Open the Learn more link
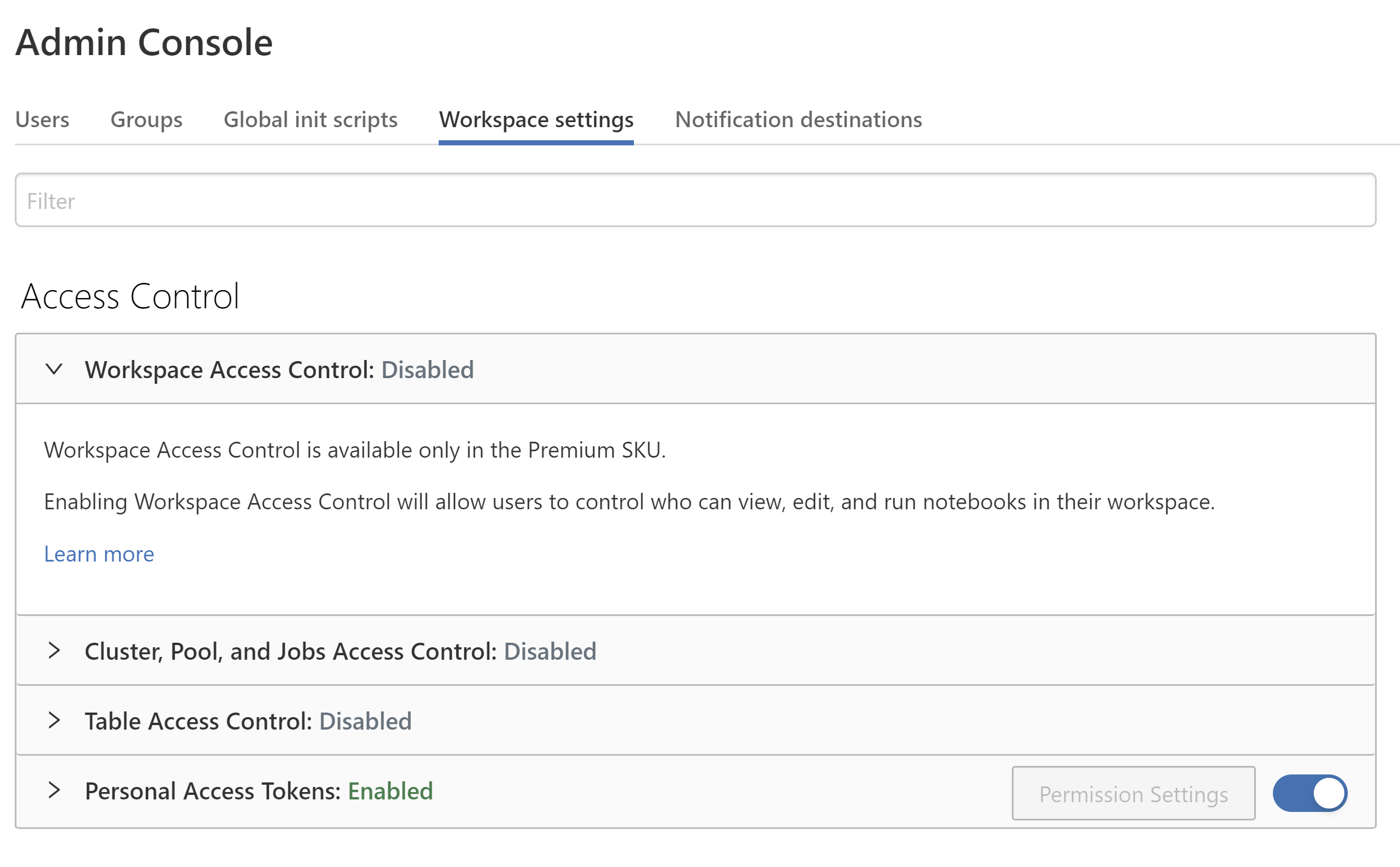This screenshot has width=1400, height=867. 99,554
